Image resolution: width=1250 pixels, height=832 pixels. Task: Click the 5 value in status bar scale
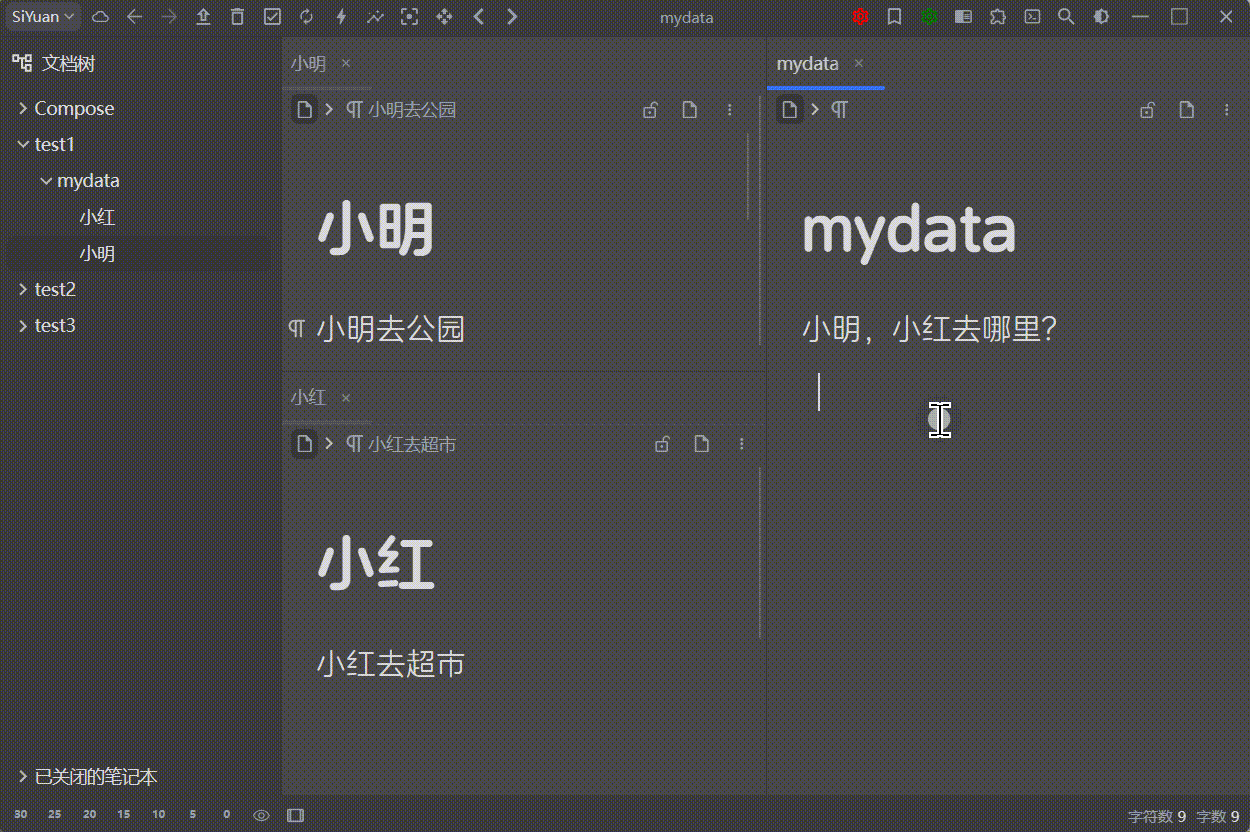pos(192,815)
